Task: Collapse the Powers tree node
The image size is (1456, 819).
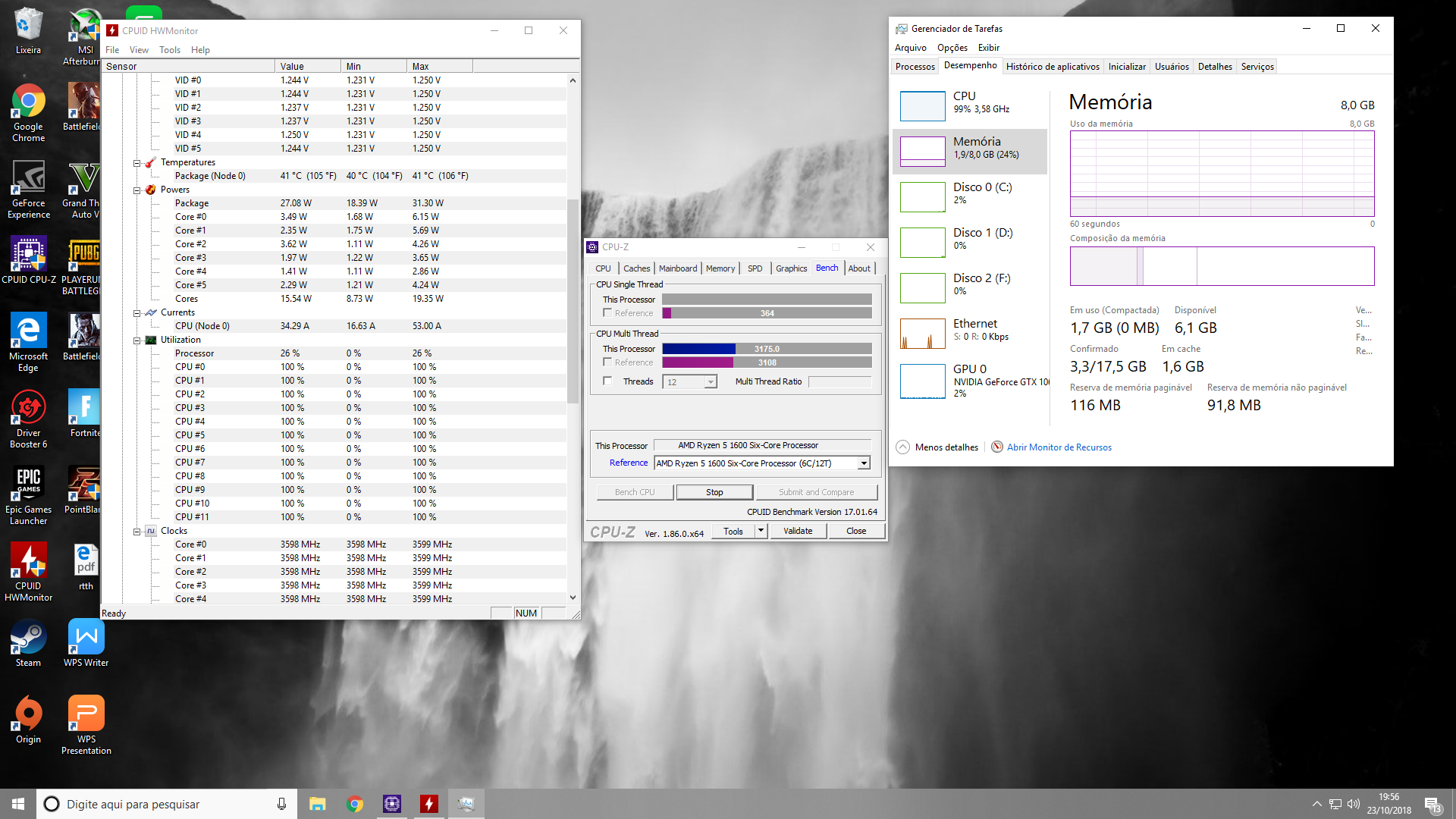Action: [x=137, y=190]
